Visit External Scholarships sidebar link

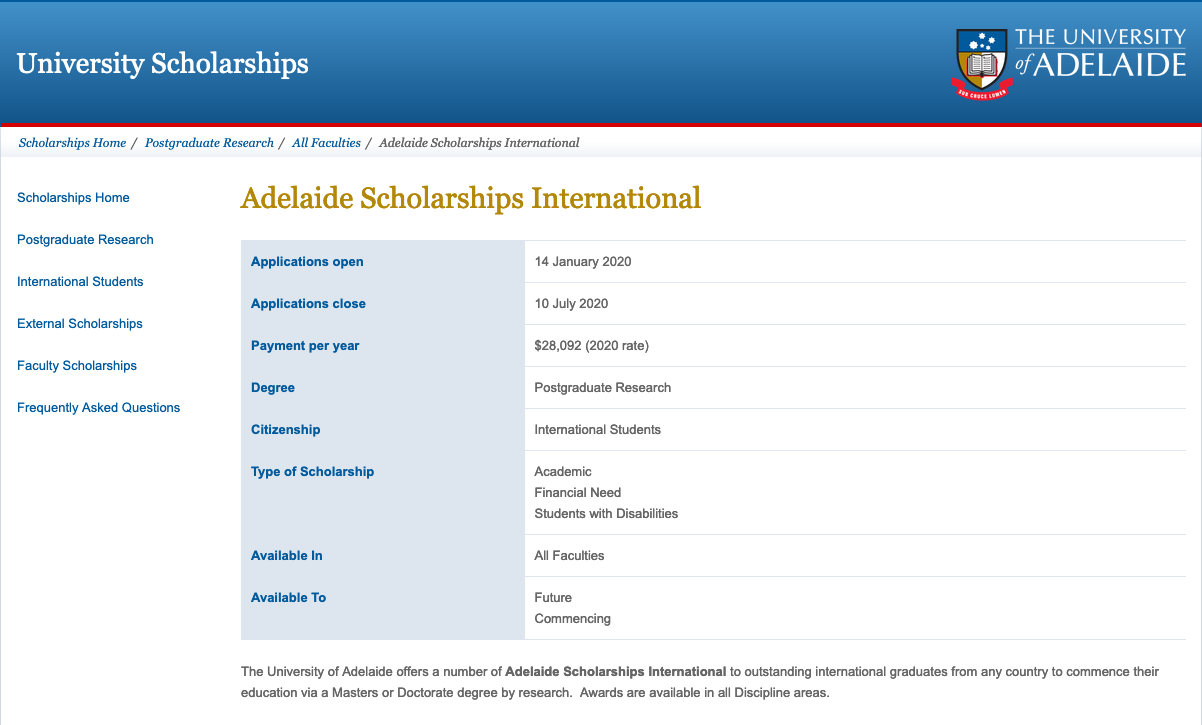tap(80, 324)
